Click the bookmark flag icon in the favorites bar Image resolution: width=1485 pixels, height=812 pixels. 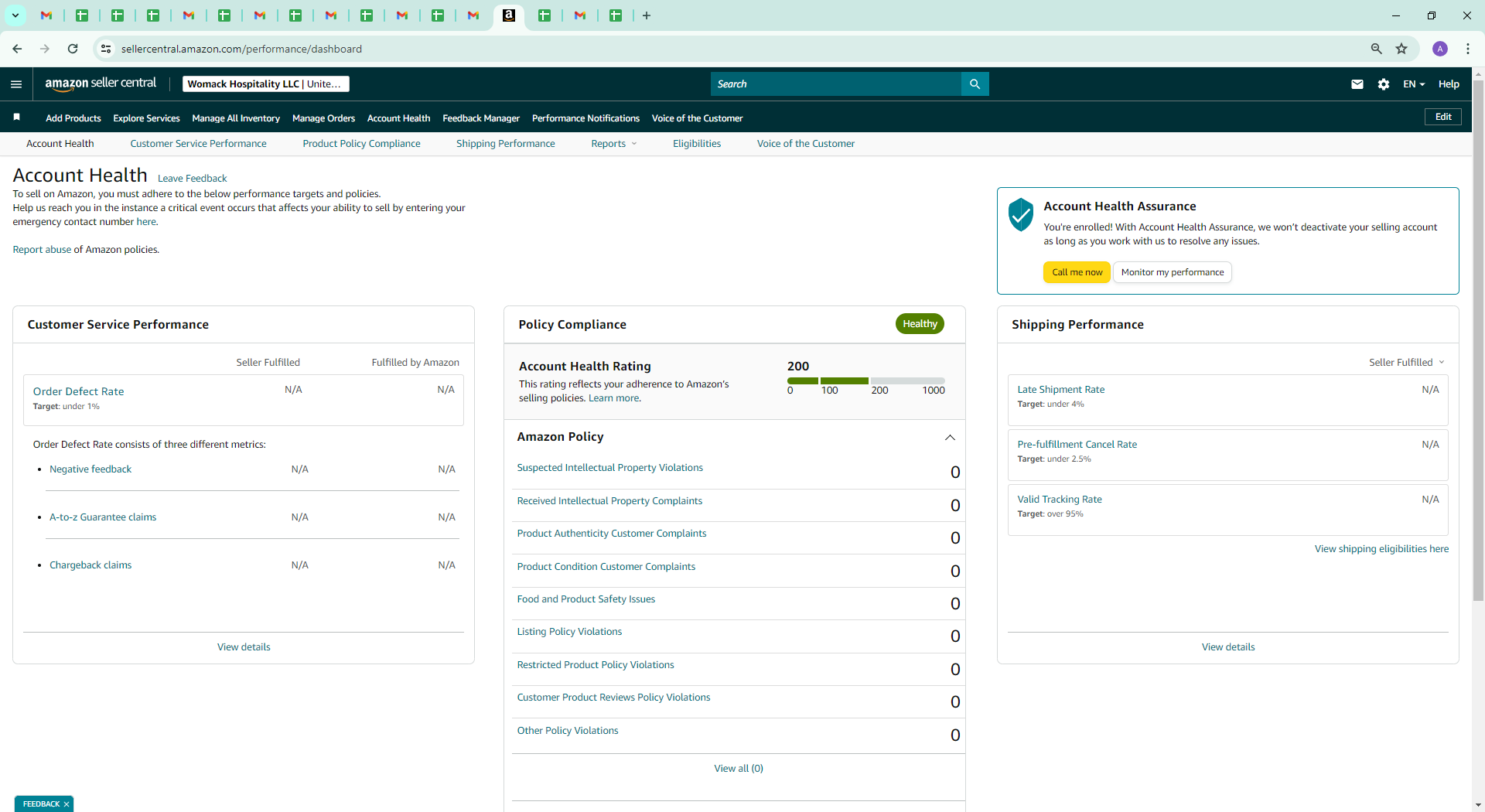click(x=16, y=117)
